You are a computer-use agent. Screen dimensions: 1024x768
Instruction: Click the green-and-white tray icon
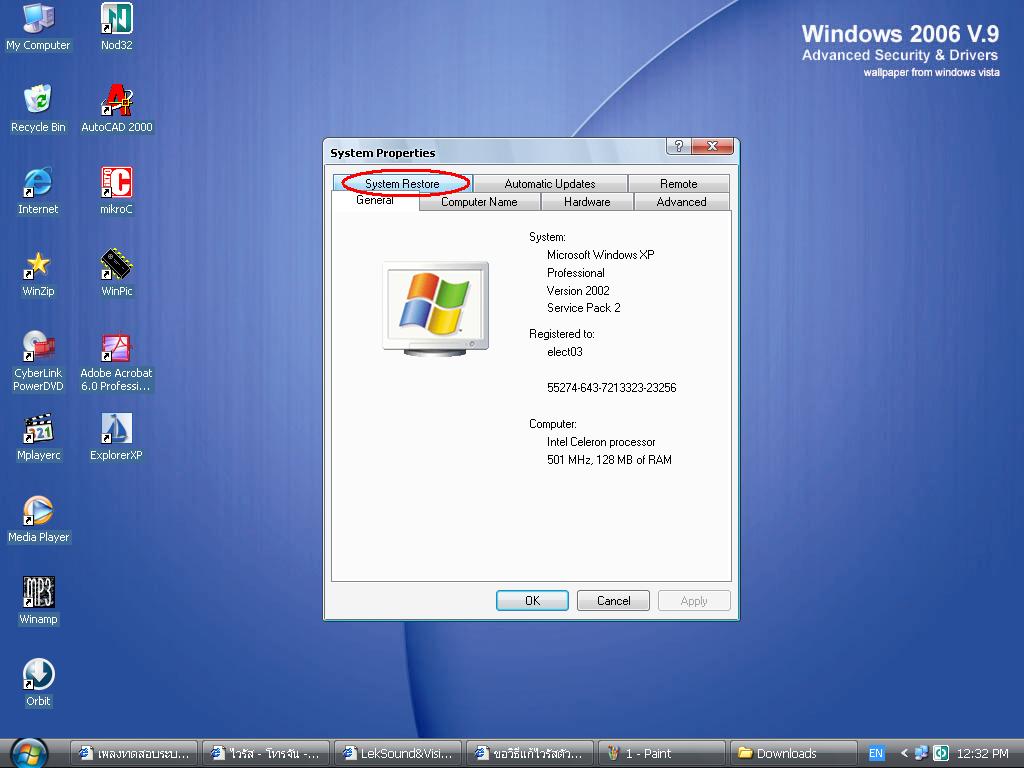(940, 753)
